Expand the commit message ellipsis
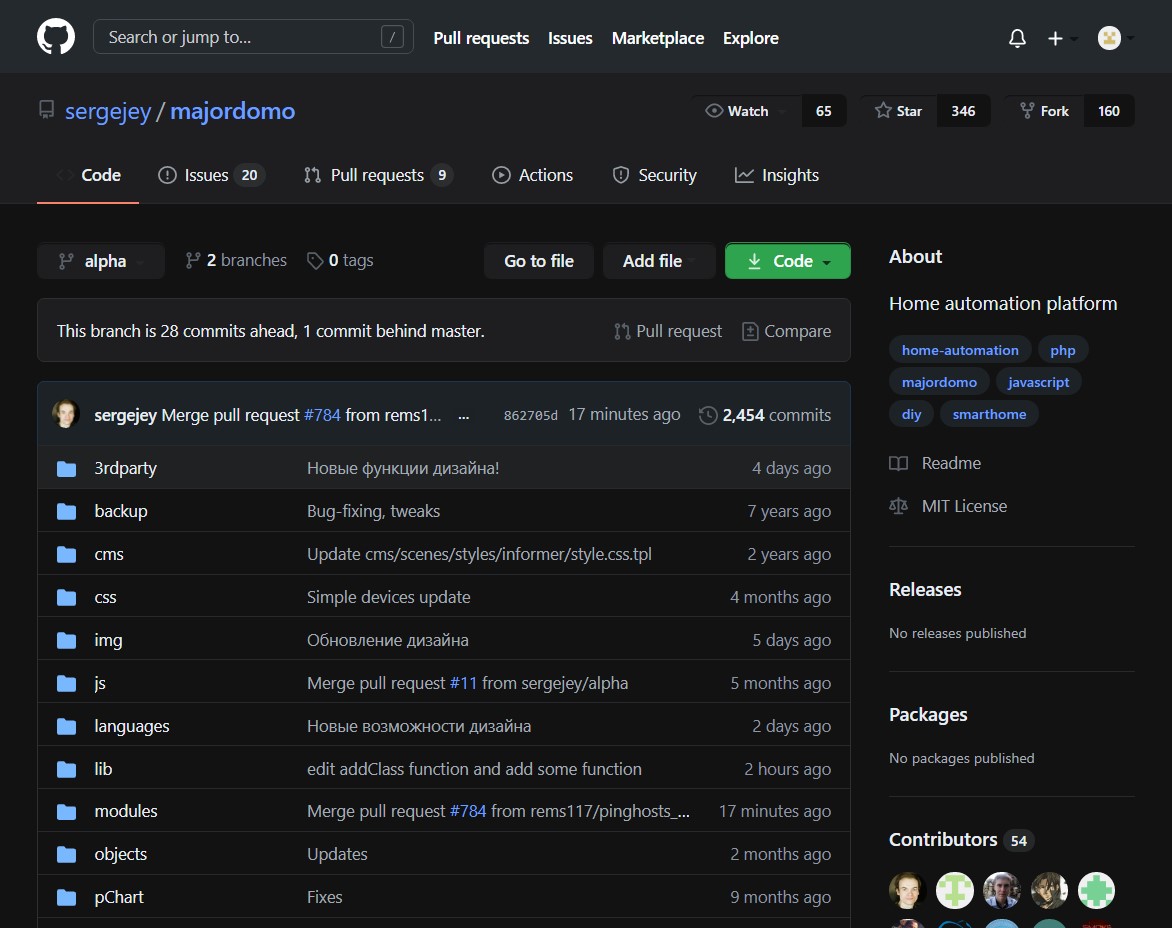Viewport: 1172px width, 928px height. tap(463, 416)
